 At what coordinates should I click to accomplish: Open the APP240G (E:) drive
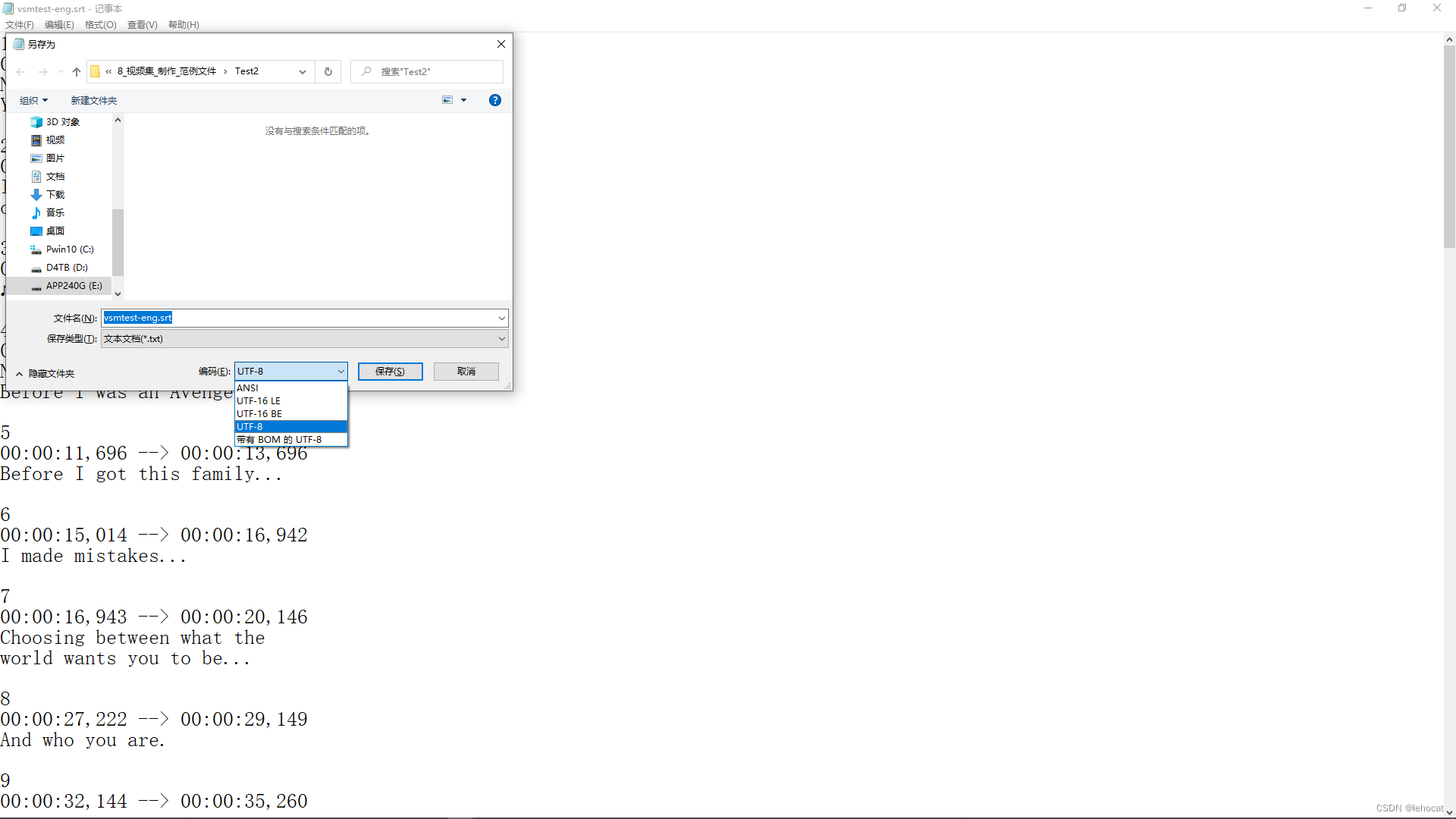click(74, 286)
